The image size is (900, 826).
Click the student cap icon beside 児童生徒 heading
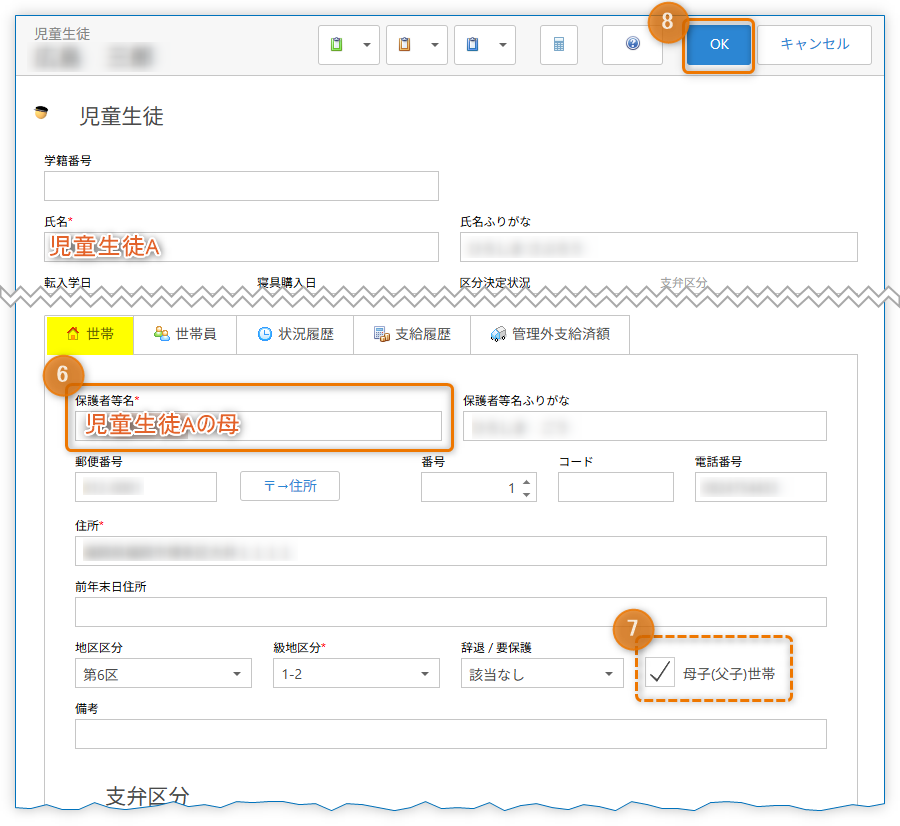point(41,112)
